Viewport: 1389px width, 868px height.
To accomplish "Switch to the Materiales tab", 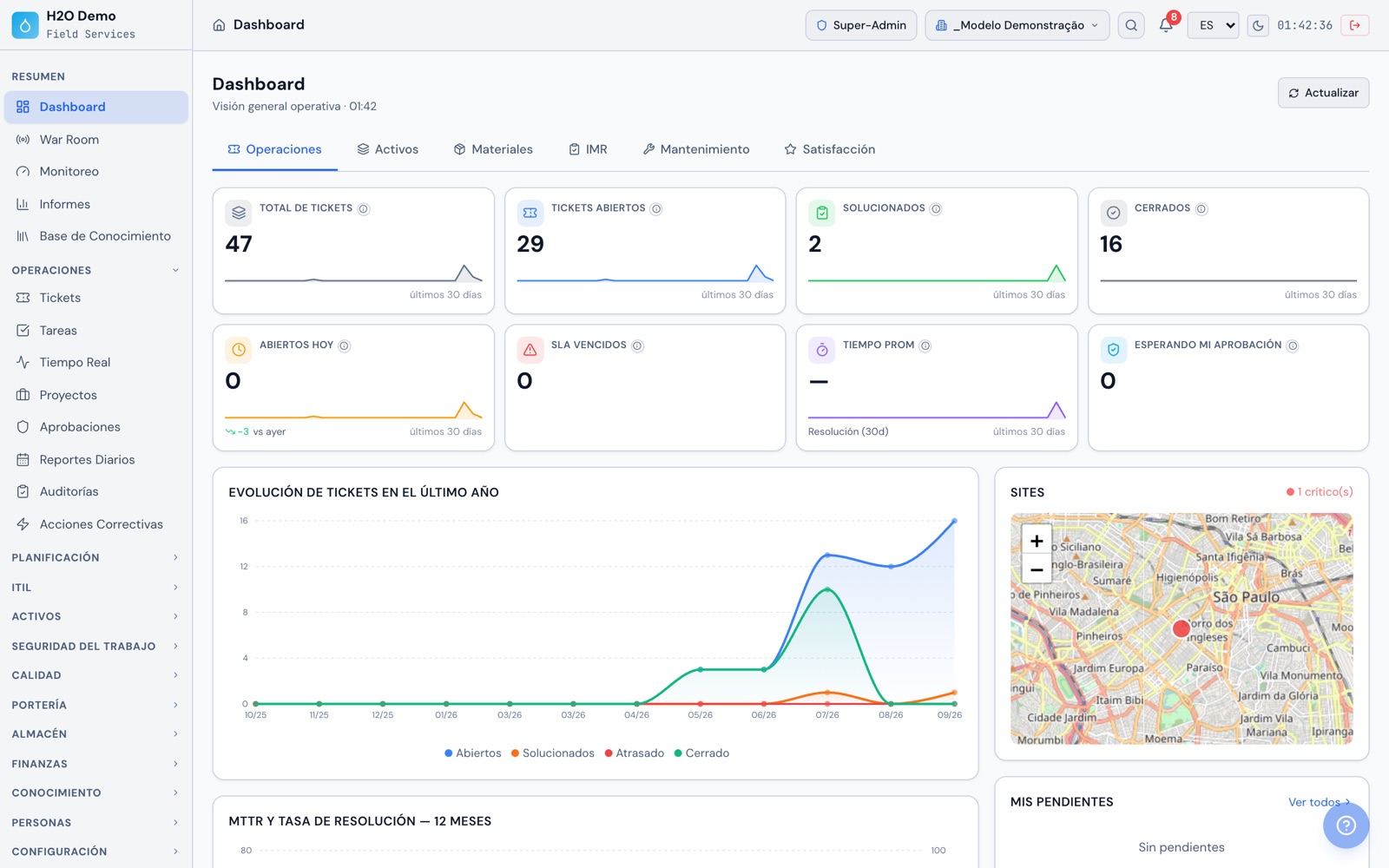I will point(493,149).
